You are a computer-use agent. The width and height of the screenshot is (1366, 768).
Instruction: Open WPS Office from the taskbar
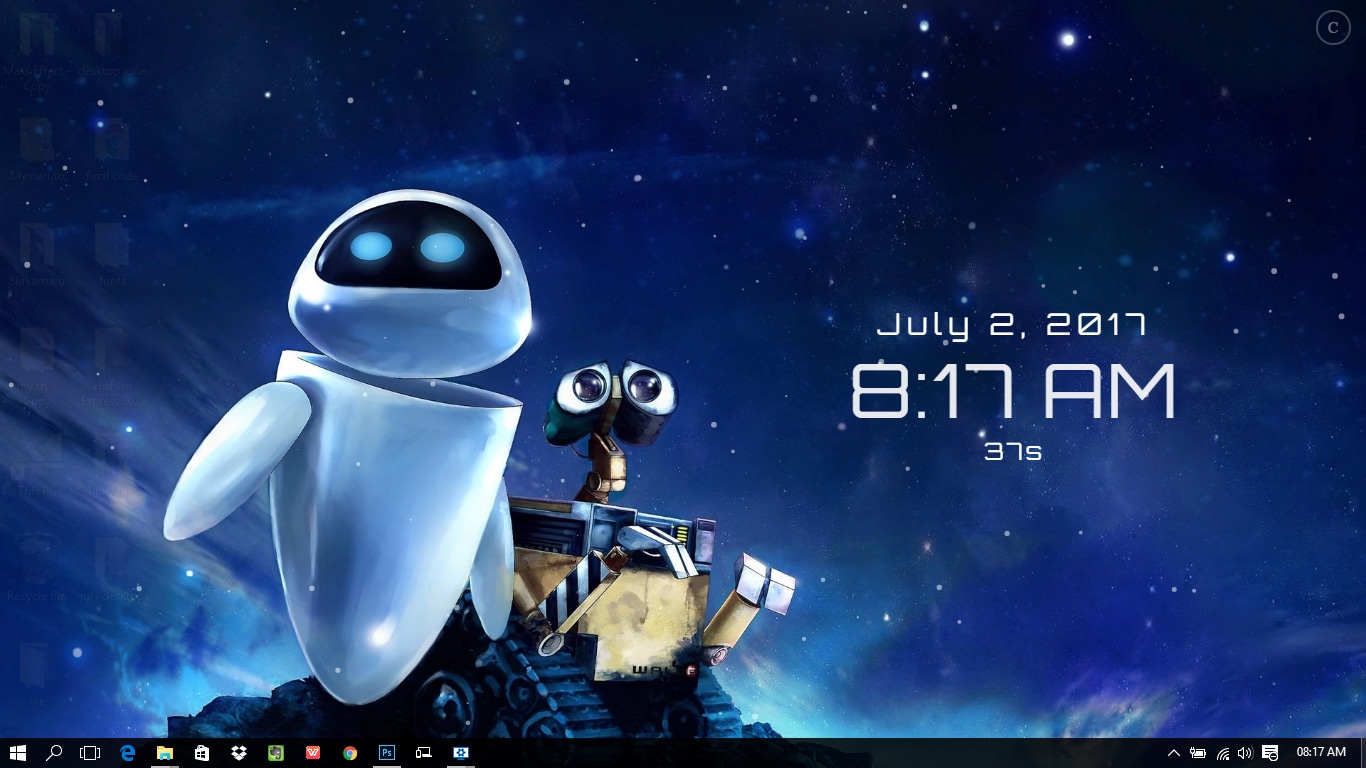point(312,753)
